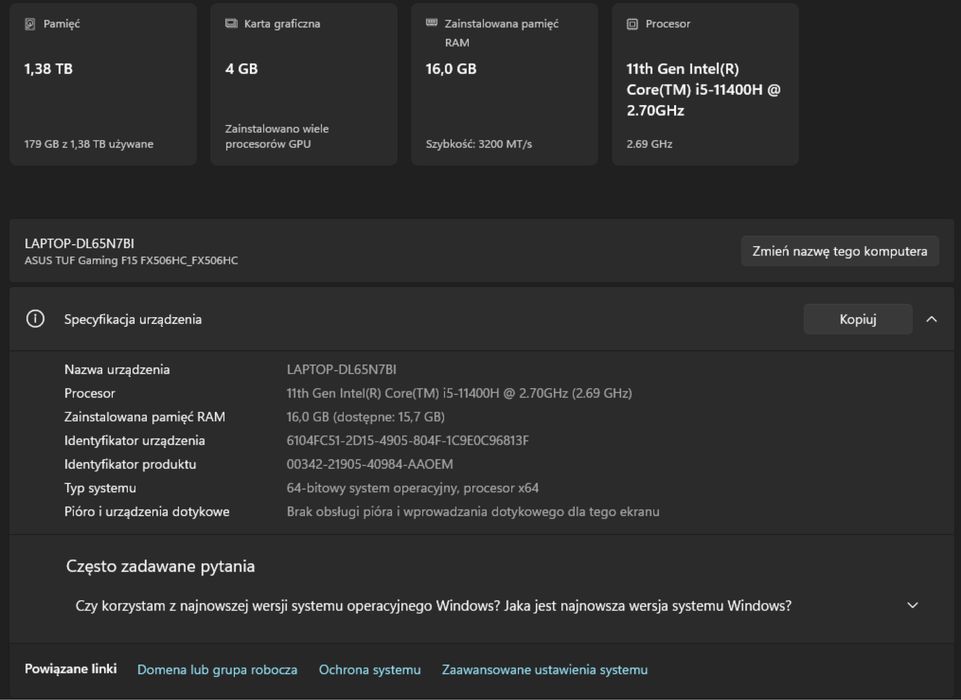The image size is (961, 700).
Task: Collapse the Specyfikacja urządzenia section chevron
Action: [932, 319]
